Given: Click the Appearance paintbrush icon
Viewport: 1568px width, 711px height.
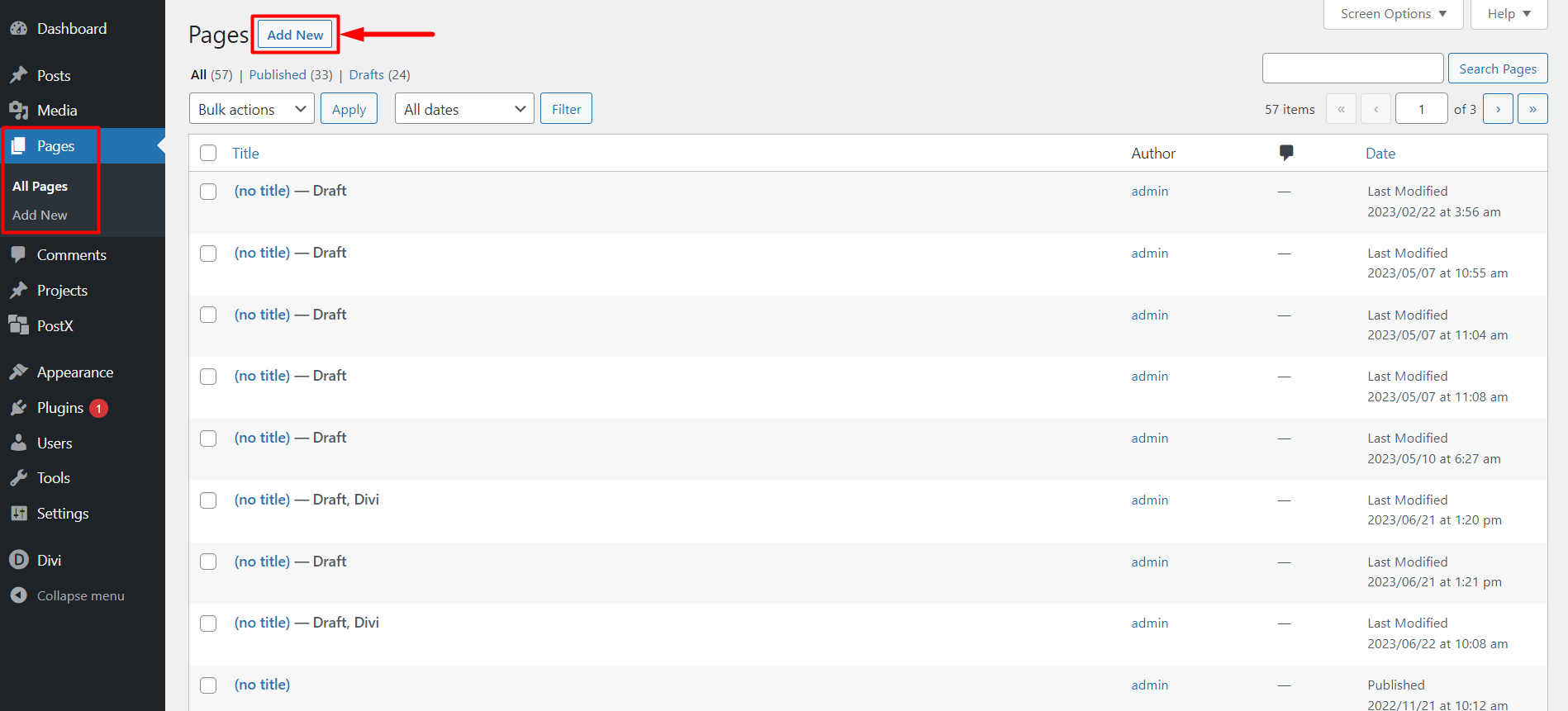Looking at the screenshot, I should click(18, 372).
